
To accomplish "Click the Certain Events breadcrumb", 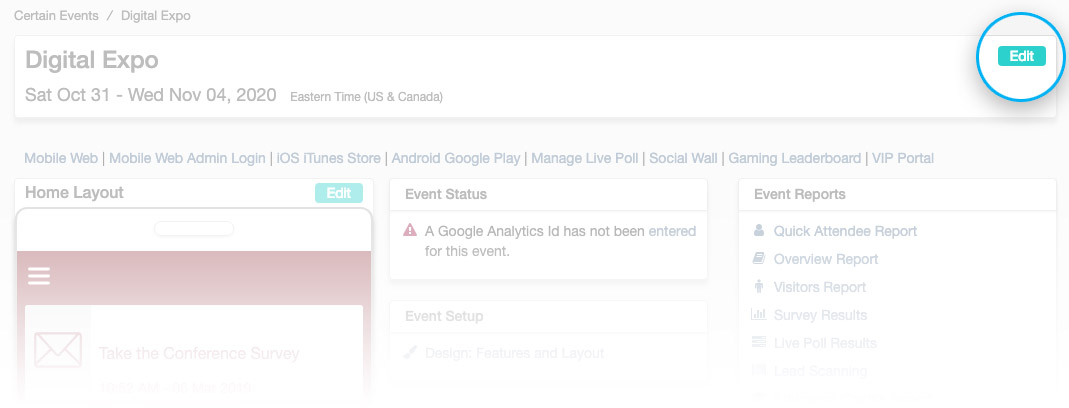I will point(56,15).
